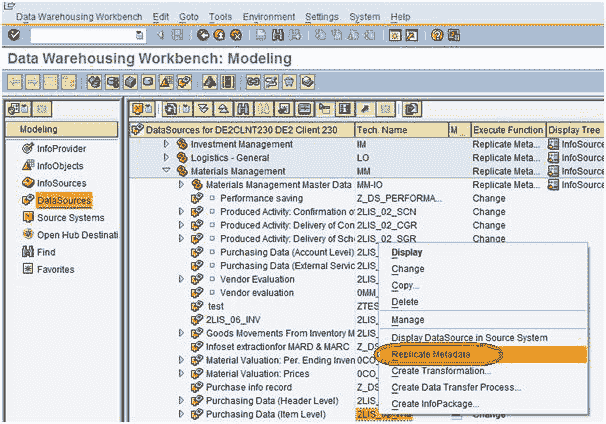Image resolution: width=606 pixels, height=424 pixels.
Task: Expand Materials Management Master Data node
Action: (x=181, y=184)
